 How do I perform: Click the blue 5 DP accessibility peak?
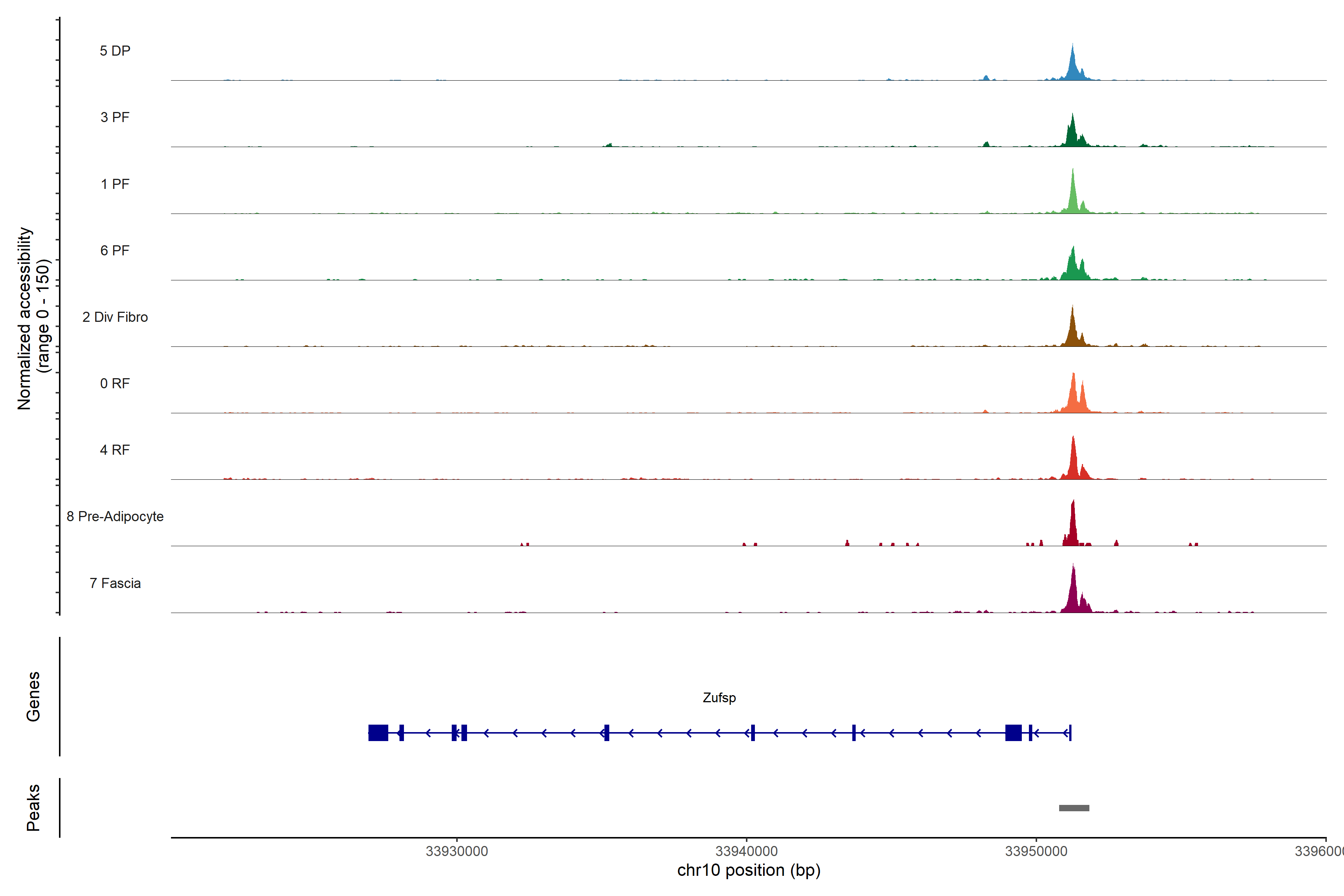click(1073, 68)
